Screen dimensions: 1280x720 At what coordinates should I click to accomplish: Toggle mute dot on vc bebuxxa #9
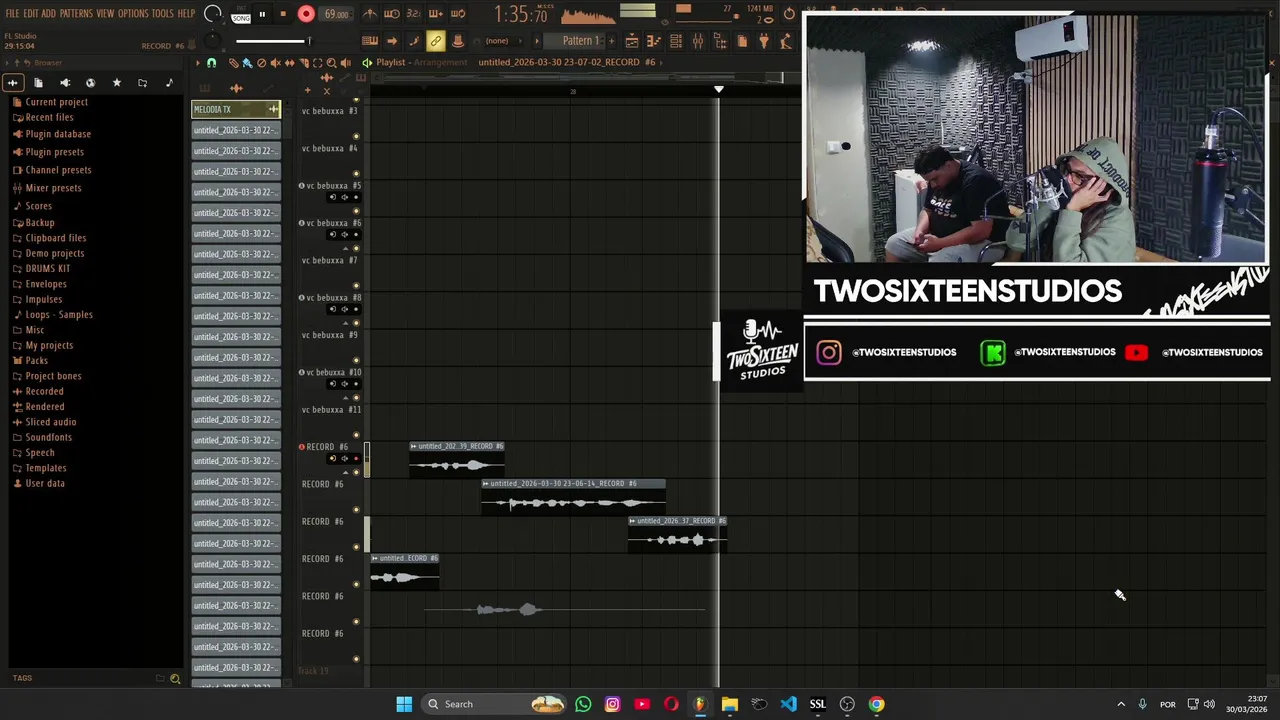(356, 360)
